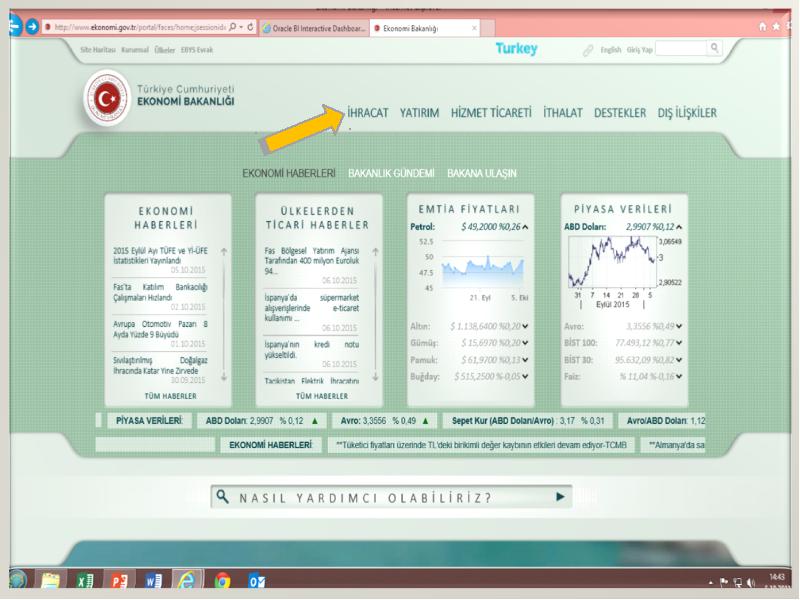Click the magnifier icon in the top site search
800x600 pixels.
[x=714, y=48]
